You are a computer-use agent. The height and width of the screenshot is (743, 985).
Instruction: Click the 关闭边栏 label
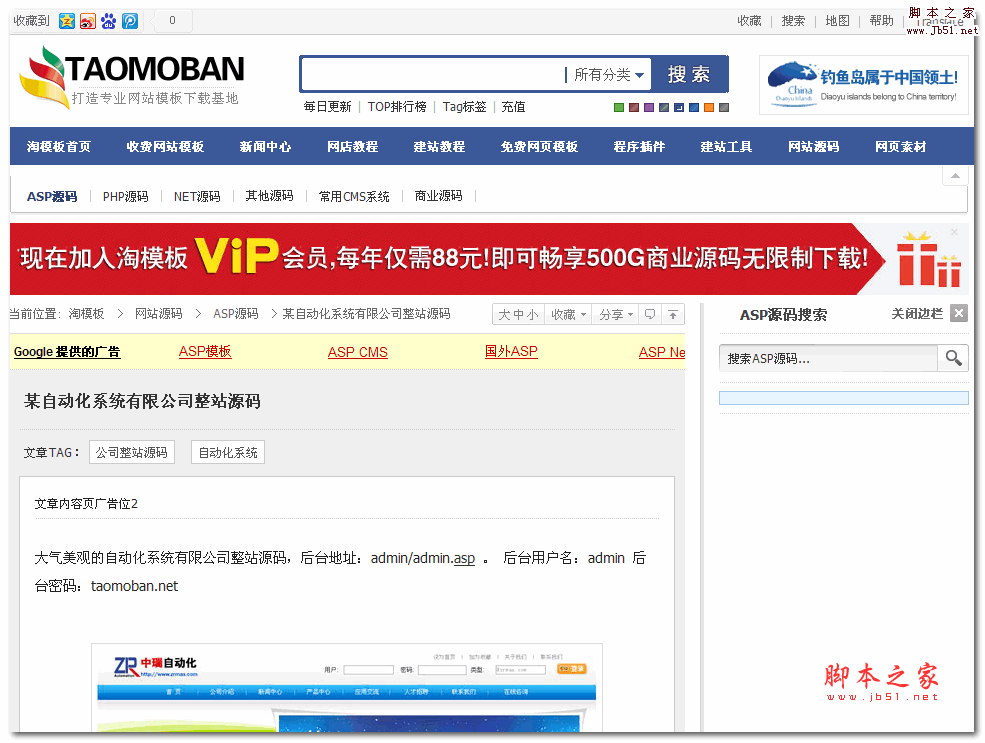pos(917,313)
